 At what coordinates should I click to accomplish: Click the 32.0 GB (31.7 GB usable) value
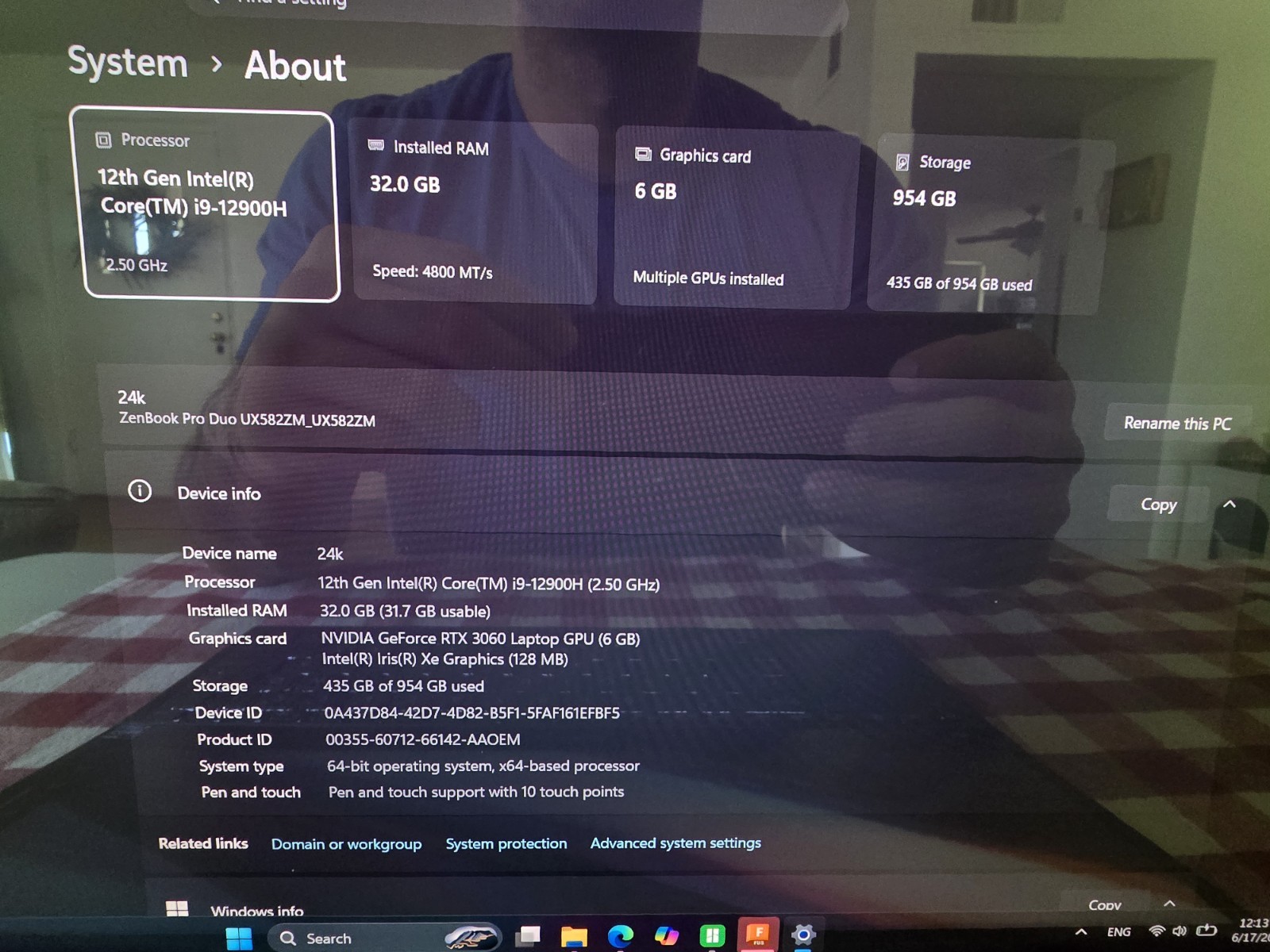[x=405, y=611]
